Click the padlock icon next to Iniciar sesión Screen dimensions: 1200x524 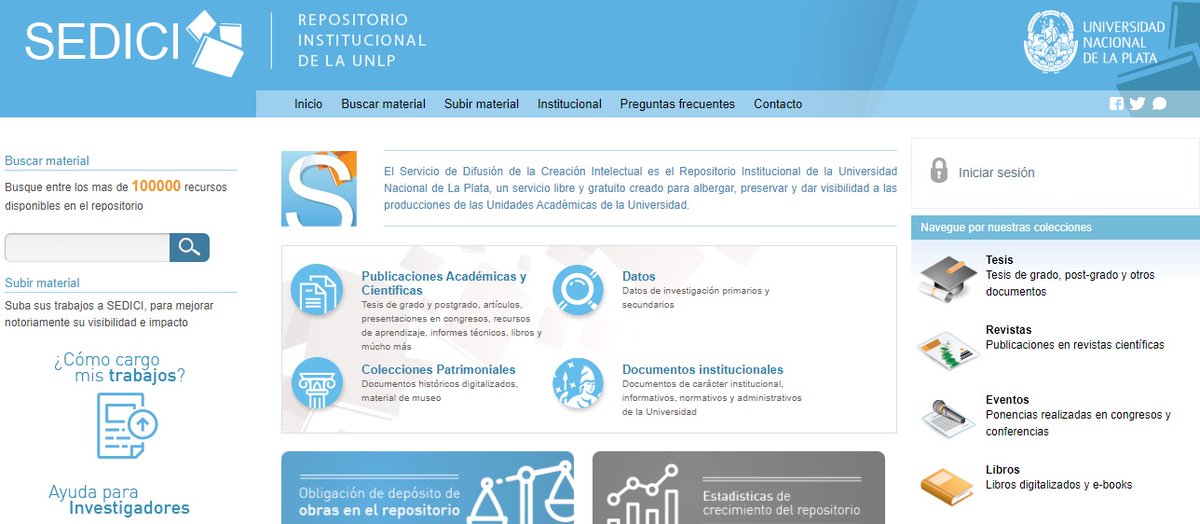tap(939, 170)
